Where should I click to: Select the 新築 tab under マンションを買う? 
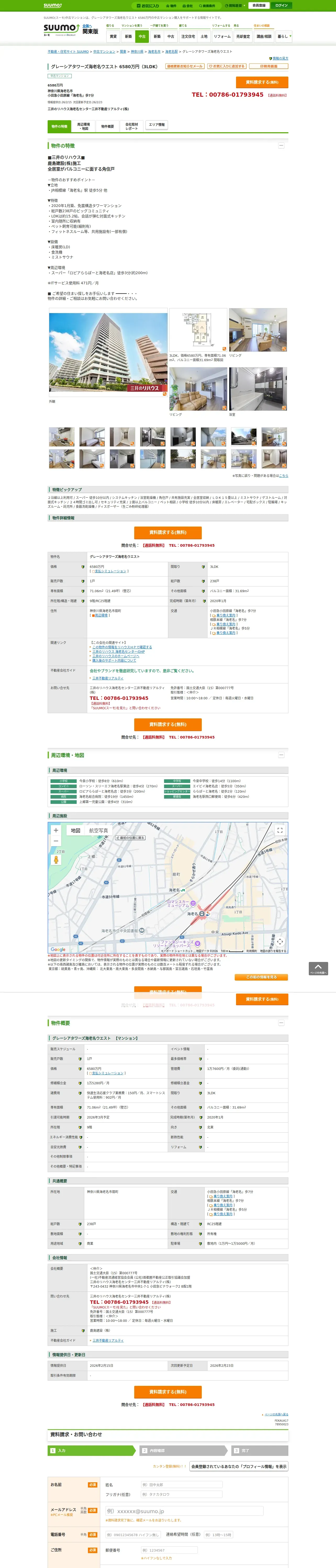click(x=128, y=37)
